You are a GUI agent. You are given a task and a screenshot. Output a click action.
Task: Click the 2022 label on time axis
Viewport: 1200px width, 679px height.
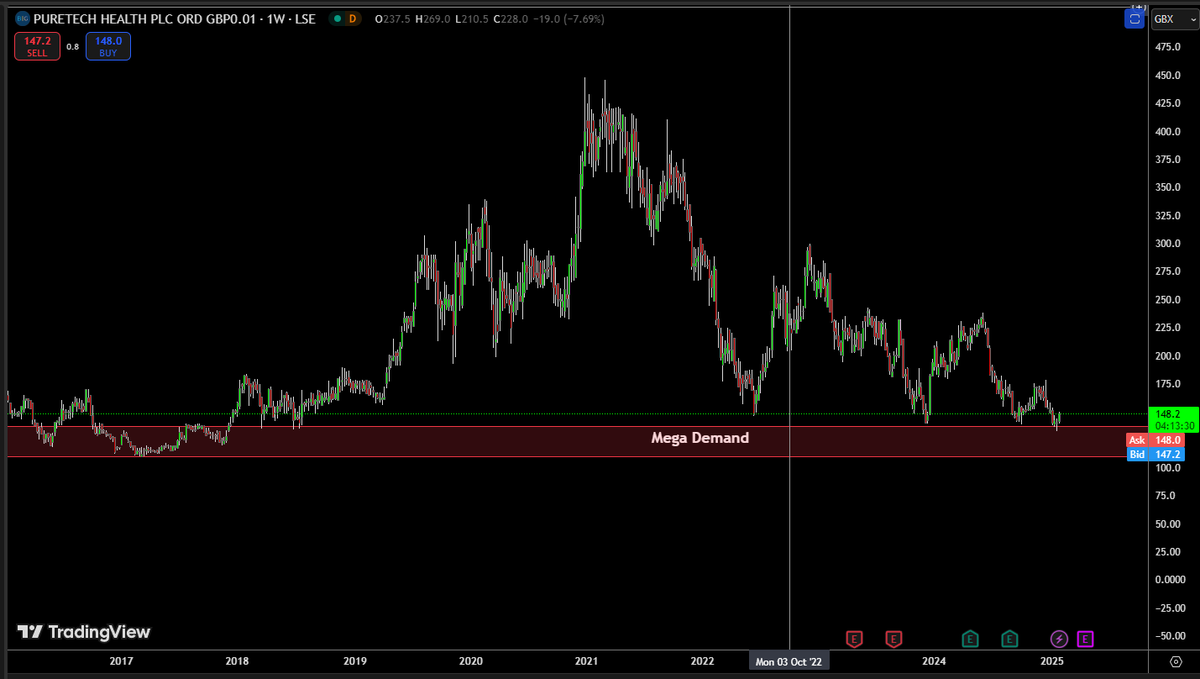(x=703, y=662)
